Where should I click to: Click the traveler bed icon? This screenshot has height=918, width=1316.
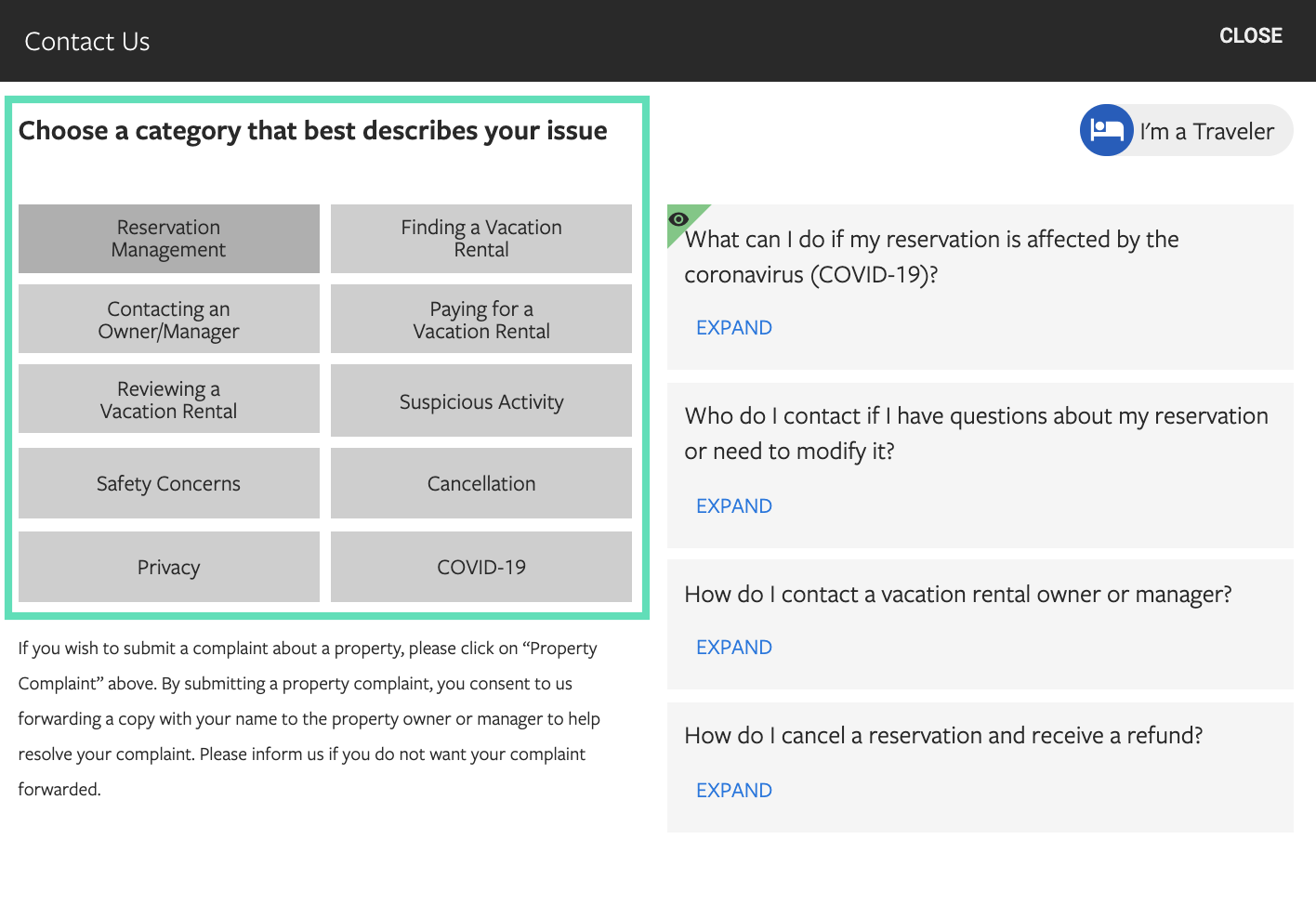(1106, 130)
